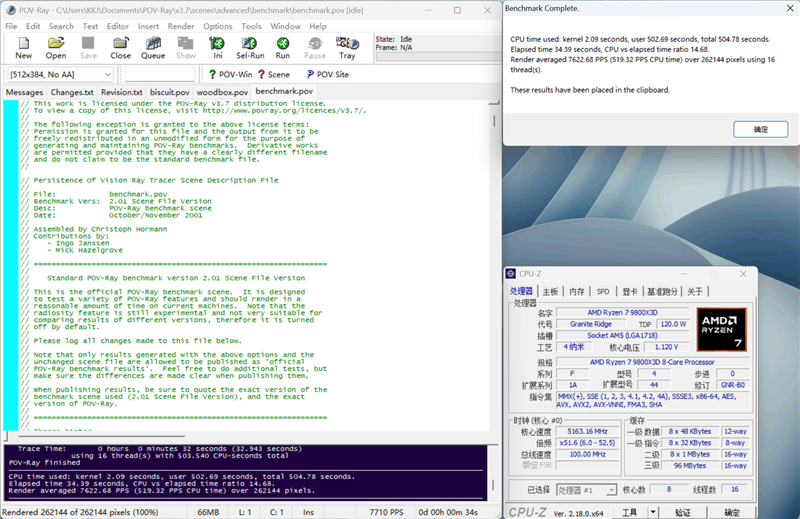Open POV-Win help in the toolbar
Viewport: 800px width, 519px height.
(x=232, y=74)
